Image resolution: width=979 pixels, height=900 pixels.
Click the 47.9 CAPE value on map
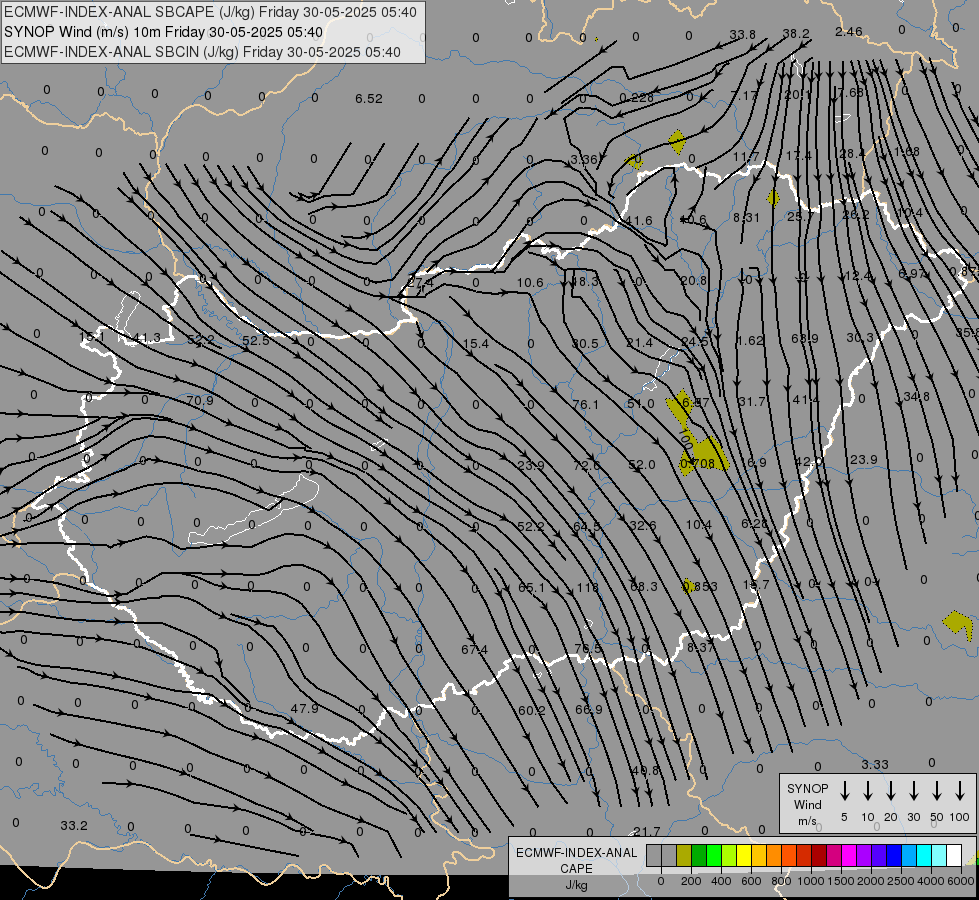(305, 708)
